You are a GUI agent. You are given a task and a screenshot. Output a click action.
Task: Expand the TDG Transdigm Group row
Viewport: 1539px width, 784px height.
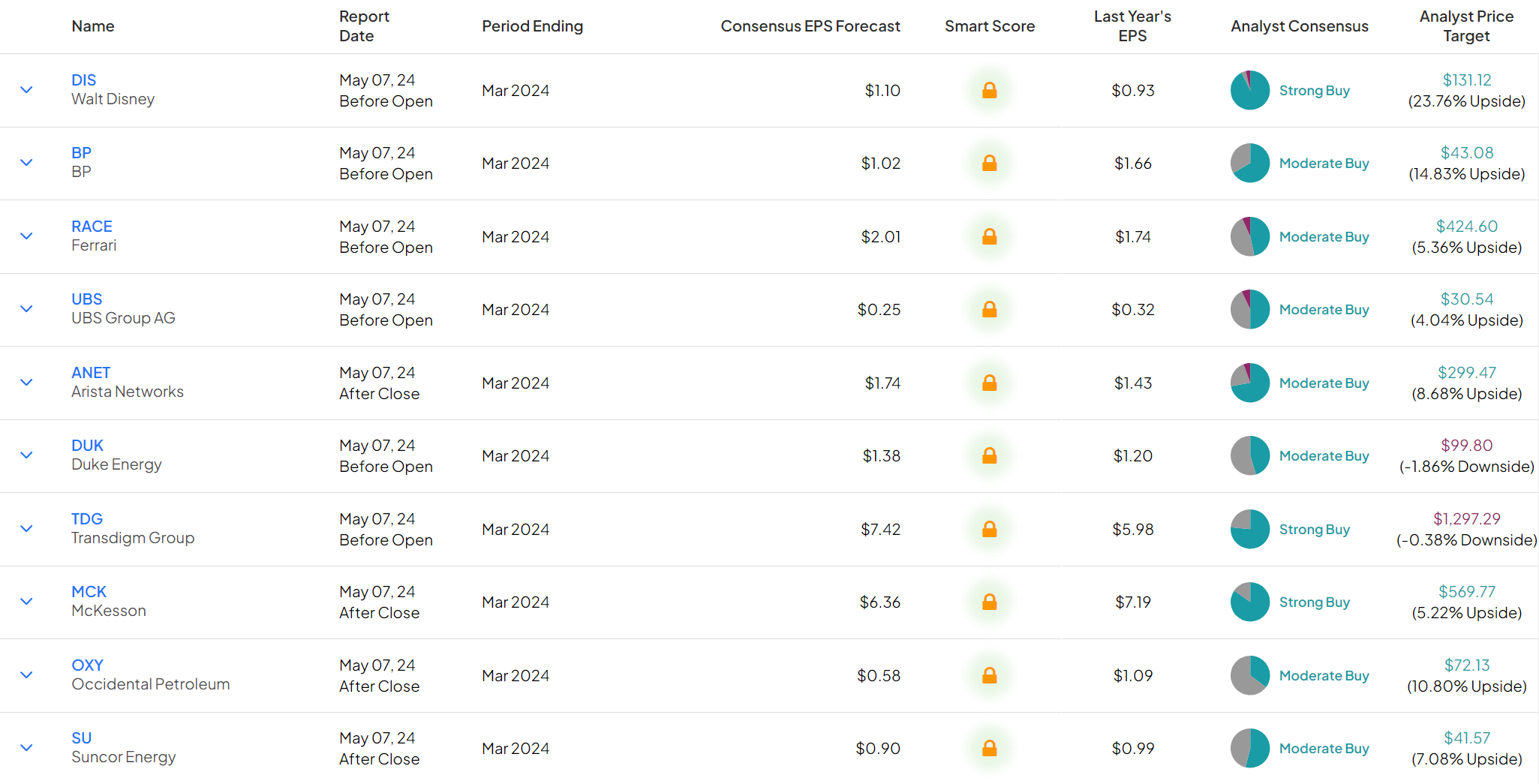(26, 529)
